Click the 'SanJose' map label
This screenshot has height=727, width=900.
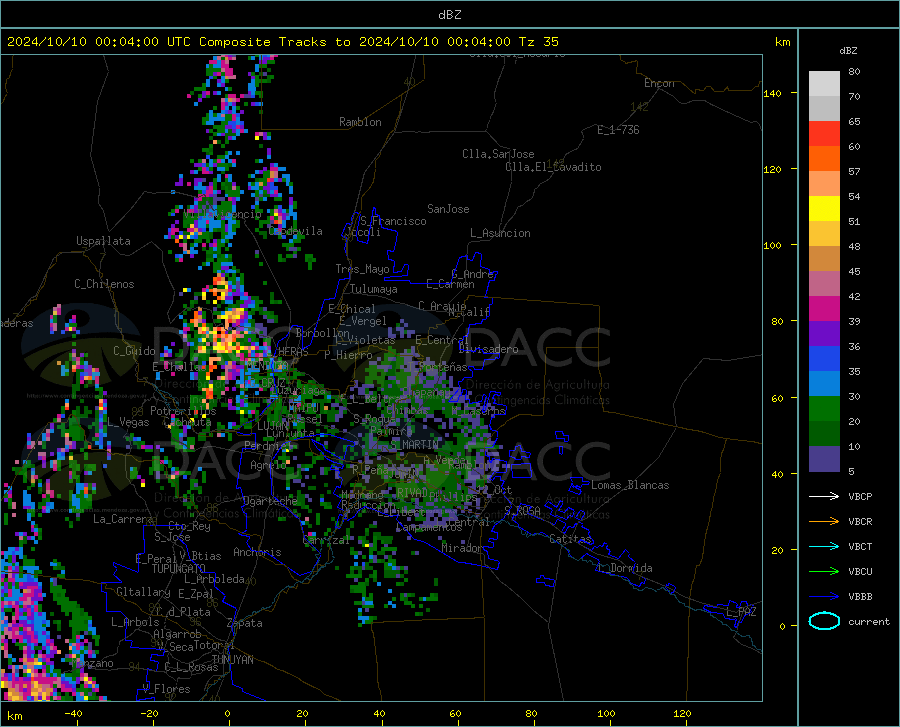[448, 209]
